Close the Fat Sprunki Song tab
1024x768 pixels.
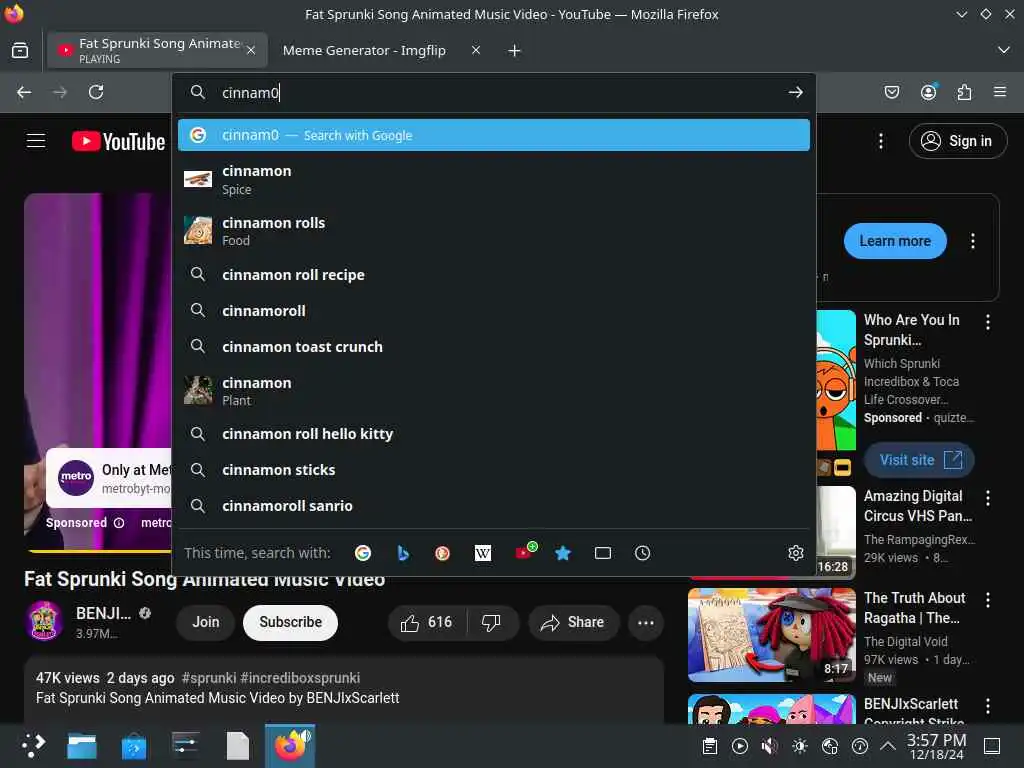pyautogui.click(x=251, y=50)
